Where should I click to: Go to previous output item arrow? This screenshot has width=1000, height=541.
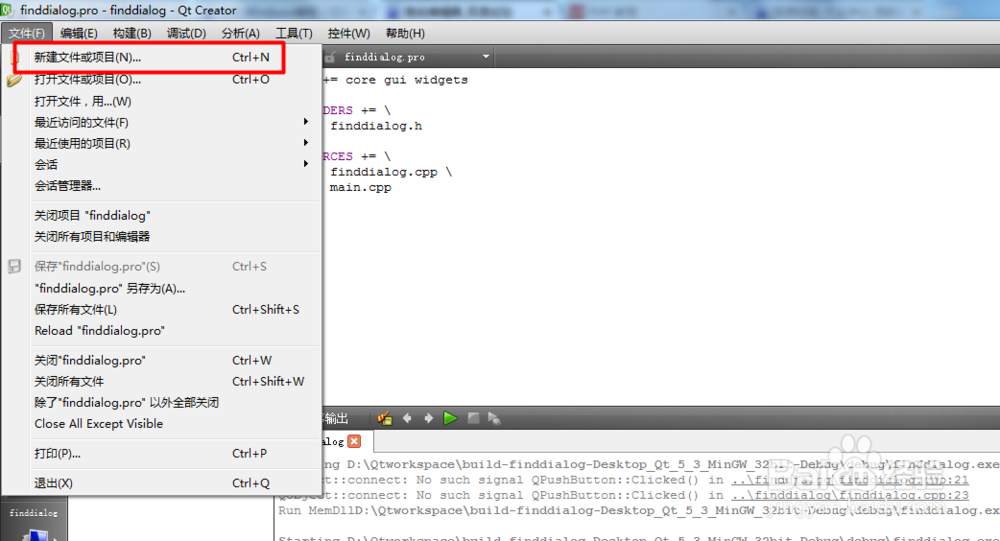click(x=407, y=419)
